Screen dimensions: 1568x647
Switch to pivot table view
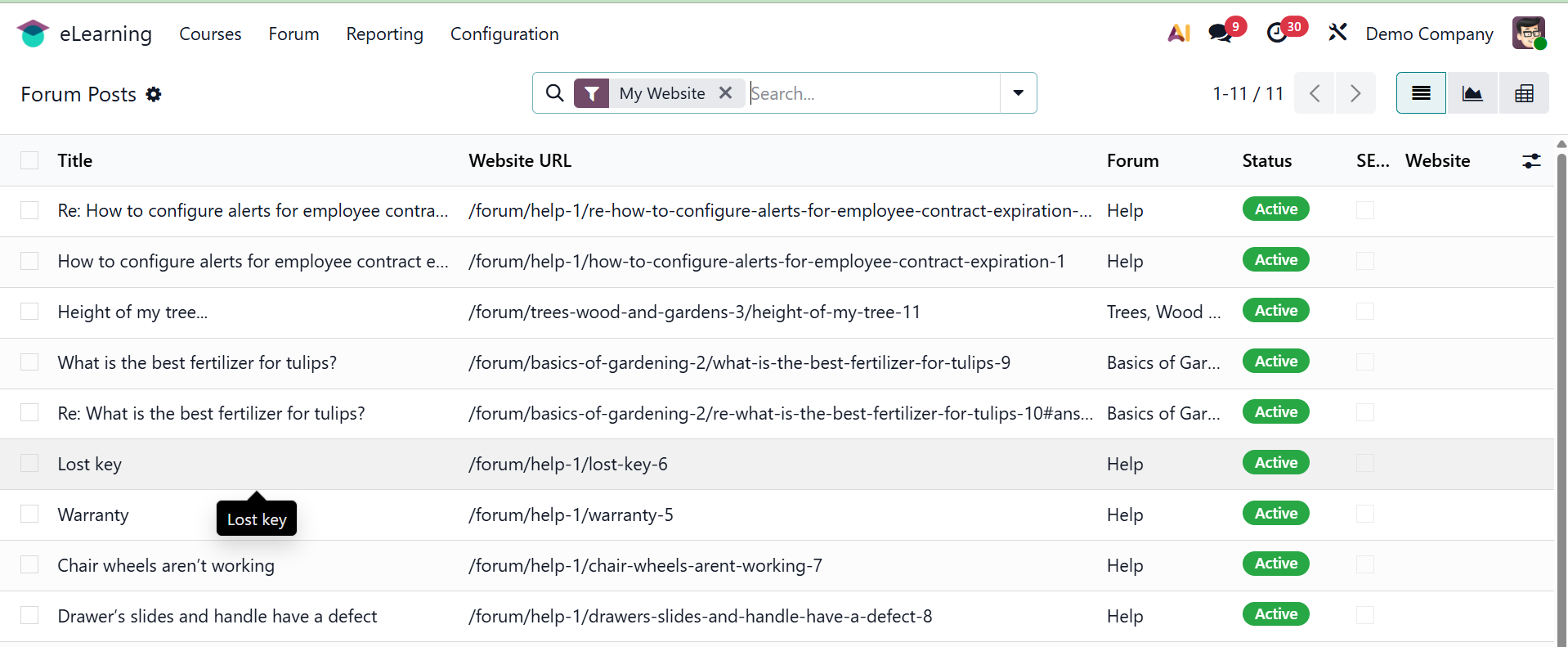1524,93
